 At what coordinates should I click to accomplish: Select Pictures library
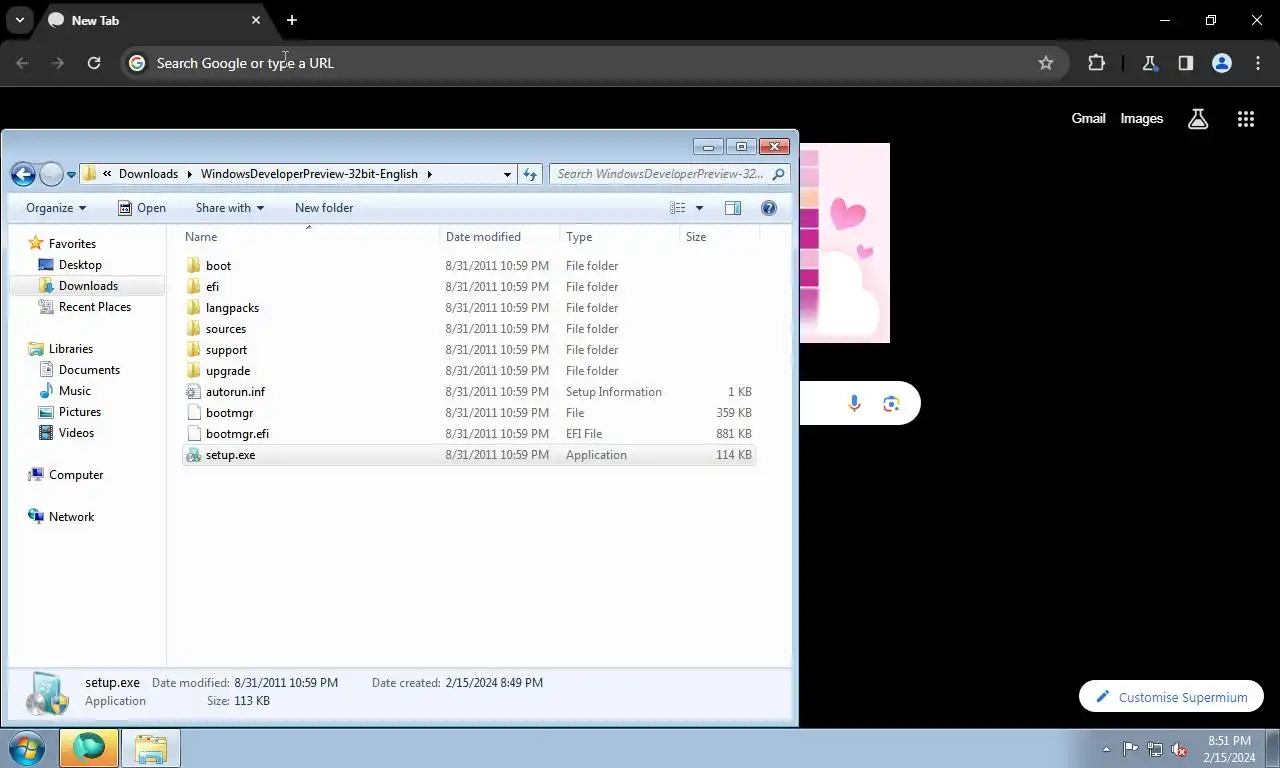pos(80,412)
